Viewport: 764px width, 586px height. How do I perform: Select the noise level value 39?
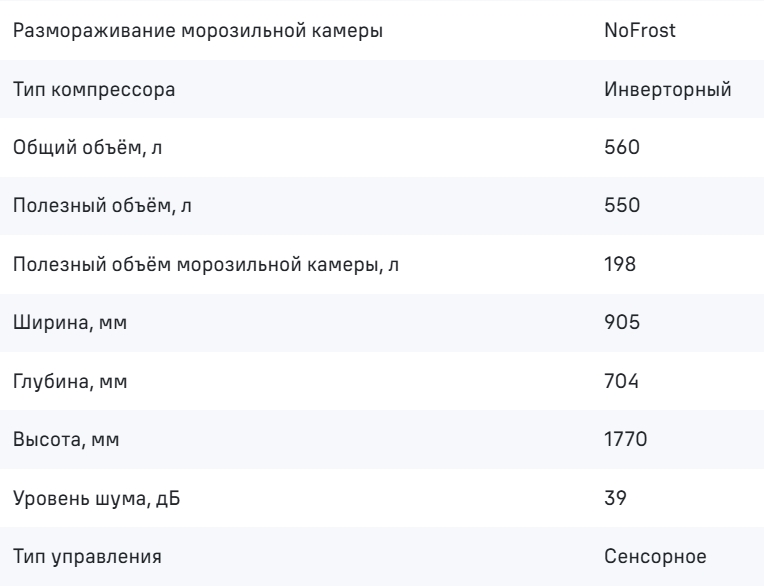click(615, 498)
